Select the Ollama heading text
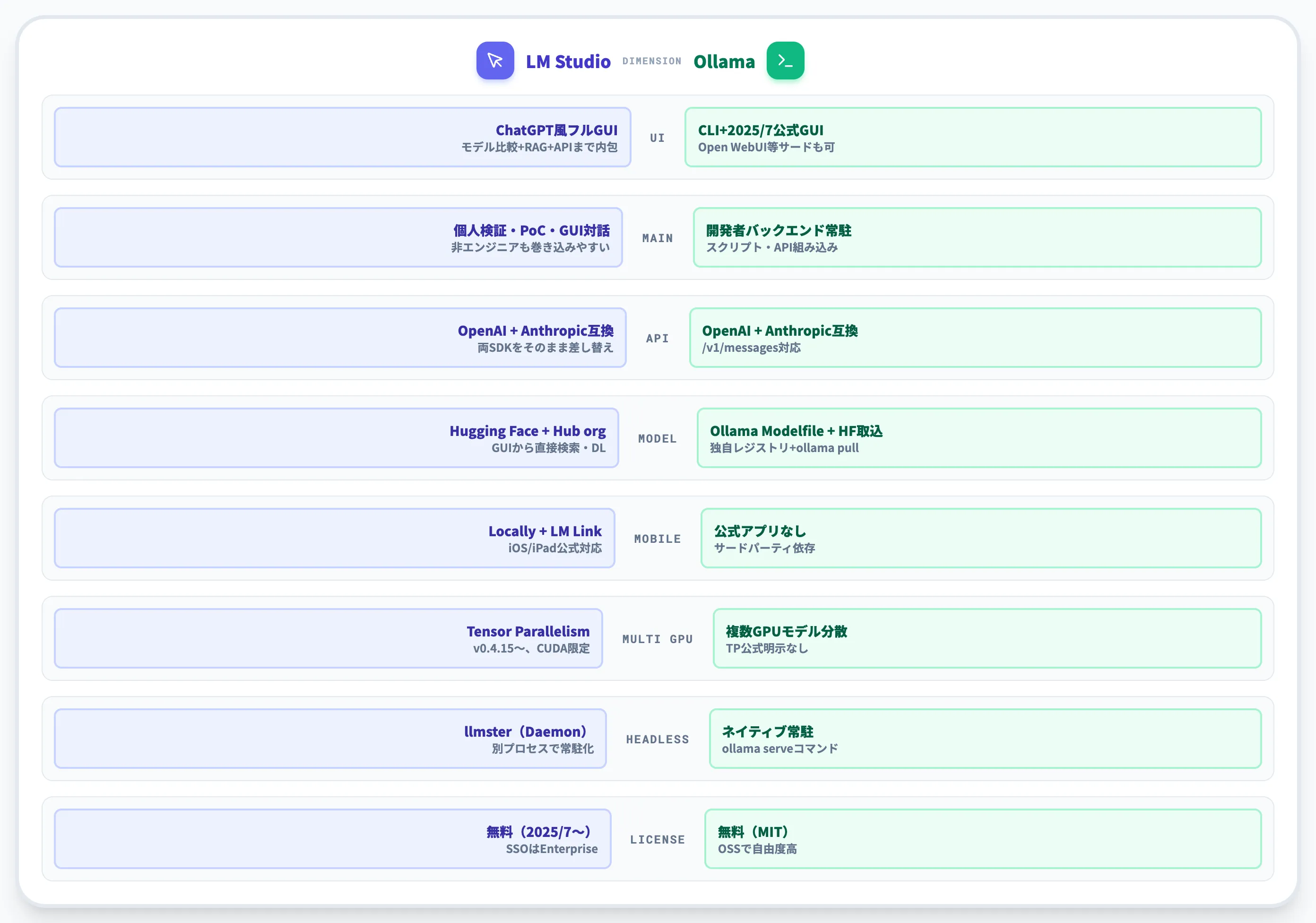 tap(724, 61)
